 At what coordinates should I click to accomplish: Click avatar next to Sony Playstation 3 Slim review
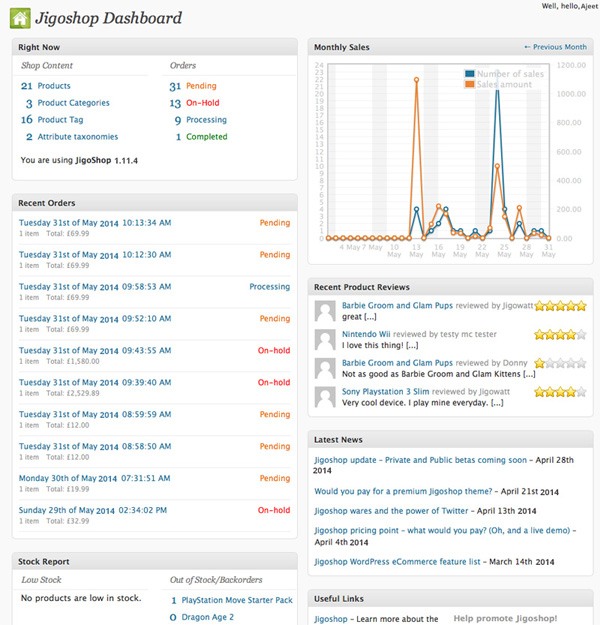tap(324, 396)
